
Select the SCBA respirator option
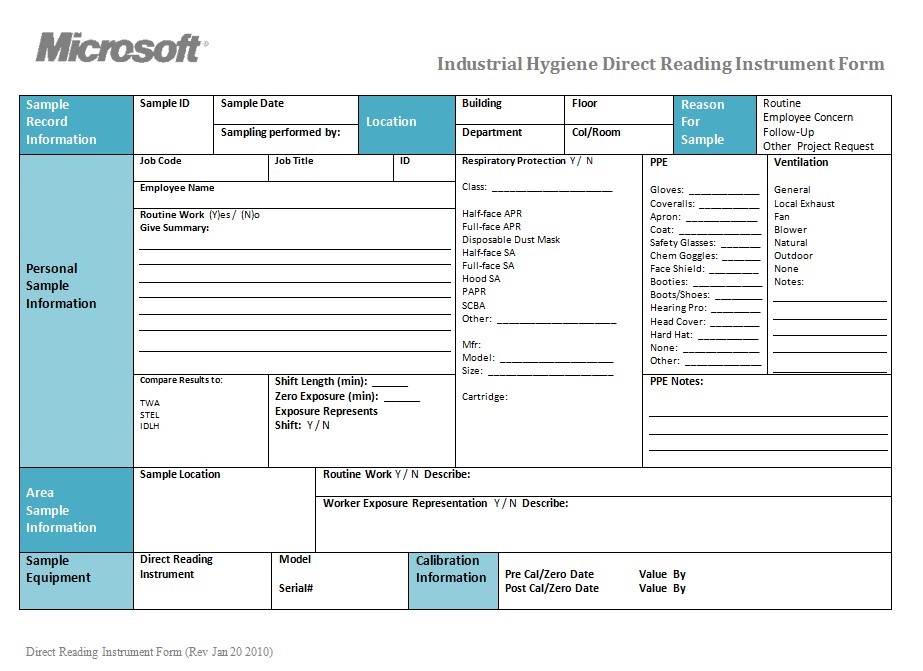point(474,306)
